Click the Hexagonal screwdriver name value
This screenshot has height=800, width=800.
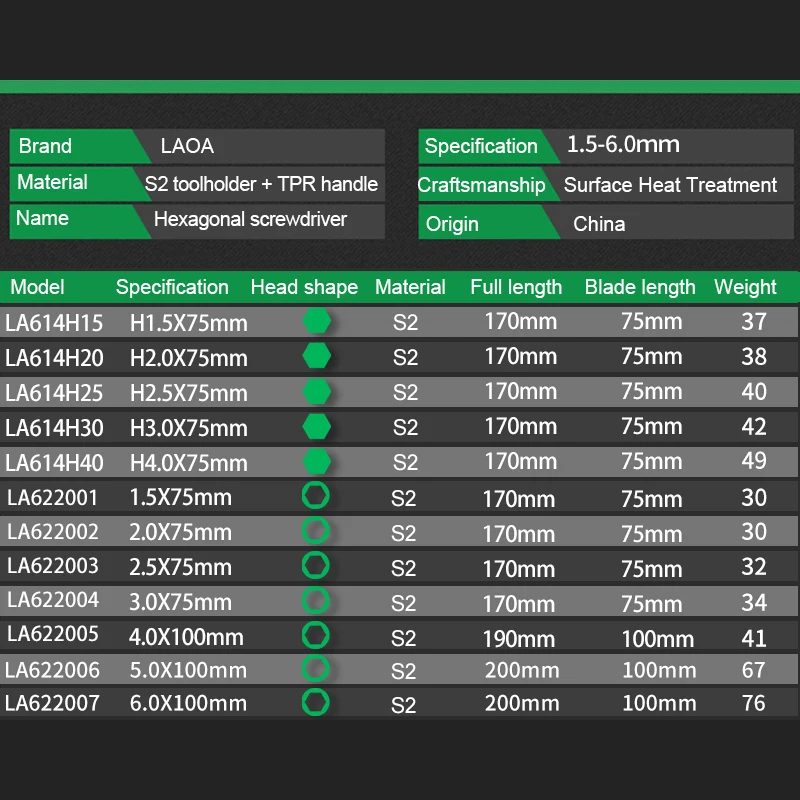251,219
